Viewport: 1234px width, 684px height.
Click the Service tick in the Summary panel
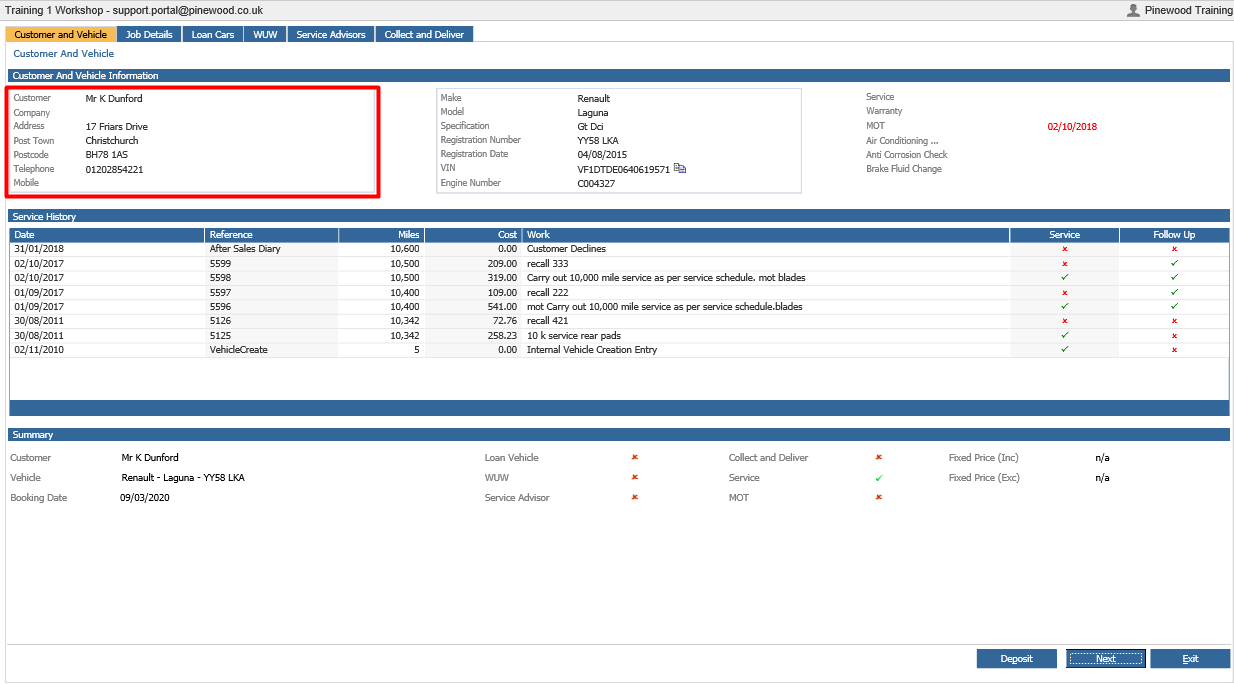tap(879, 478)
